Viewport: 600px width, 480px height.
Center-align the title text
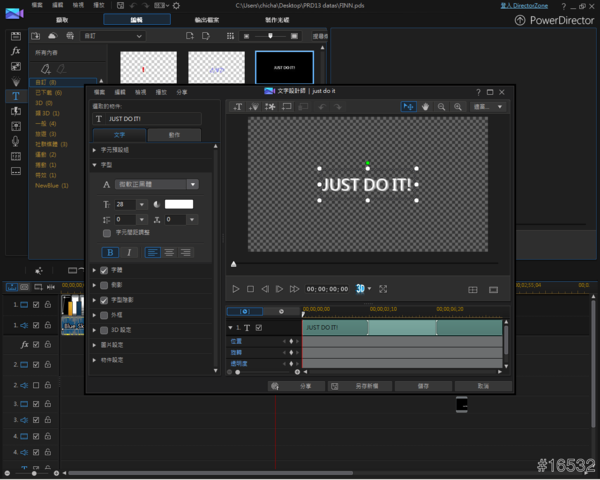click(x=169, y=253)
